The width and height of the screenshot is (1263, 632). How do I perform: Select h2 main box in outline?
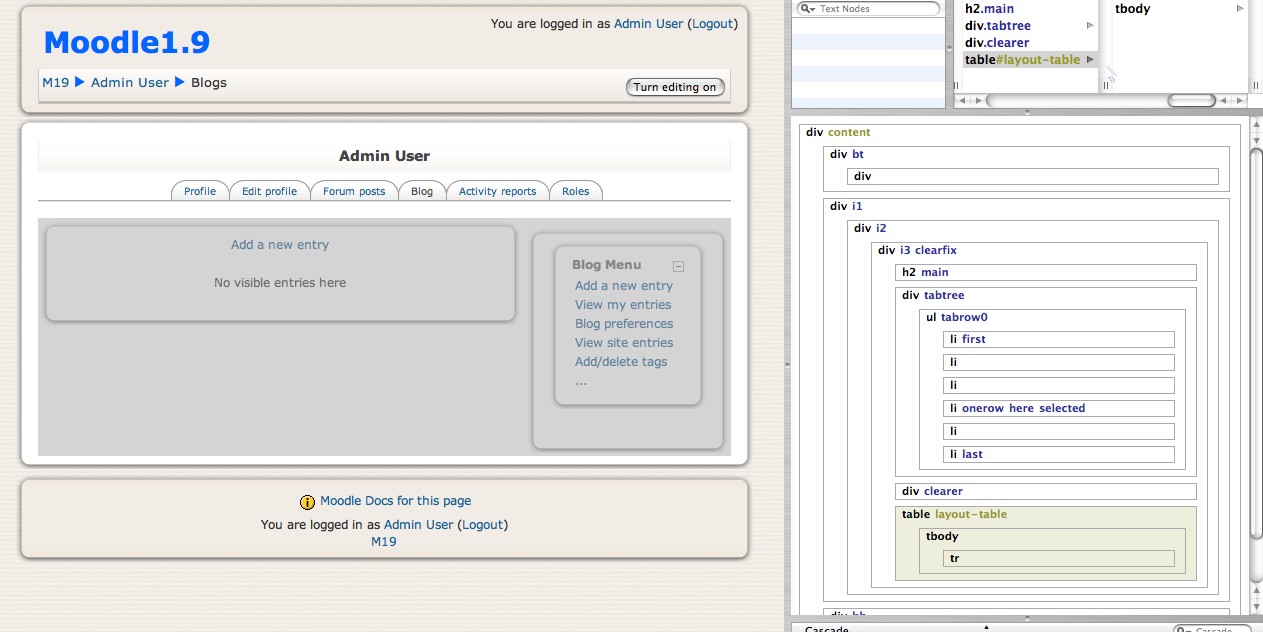click(x=1045, y=272)
